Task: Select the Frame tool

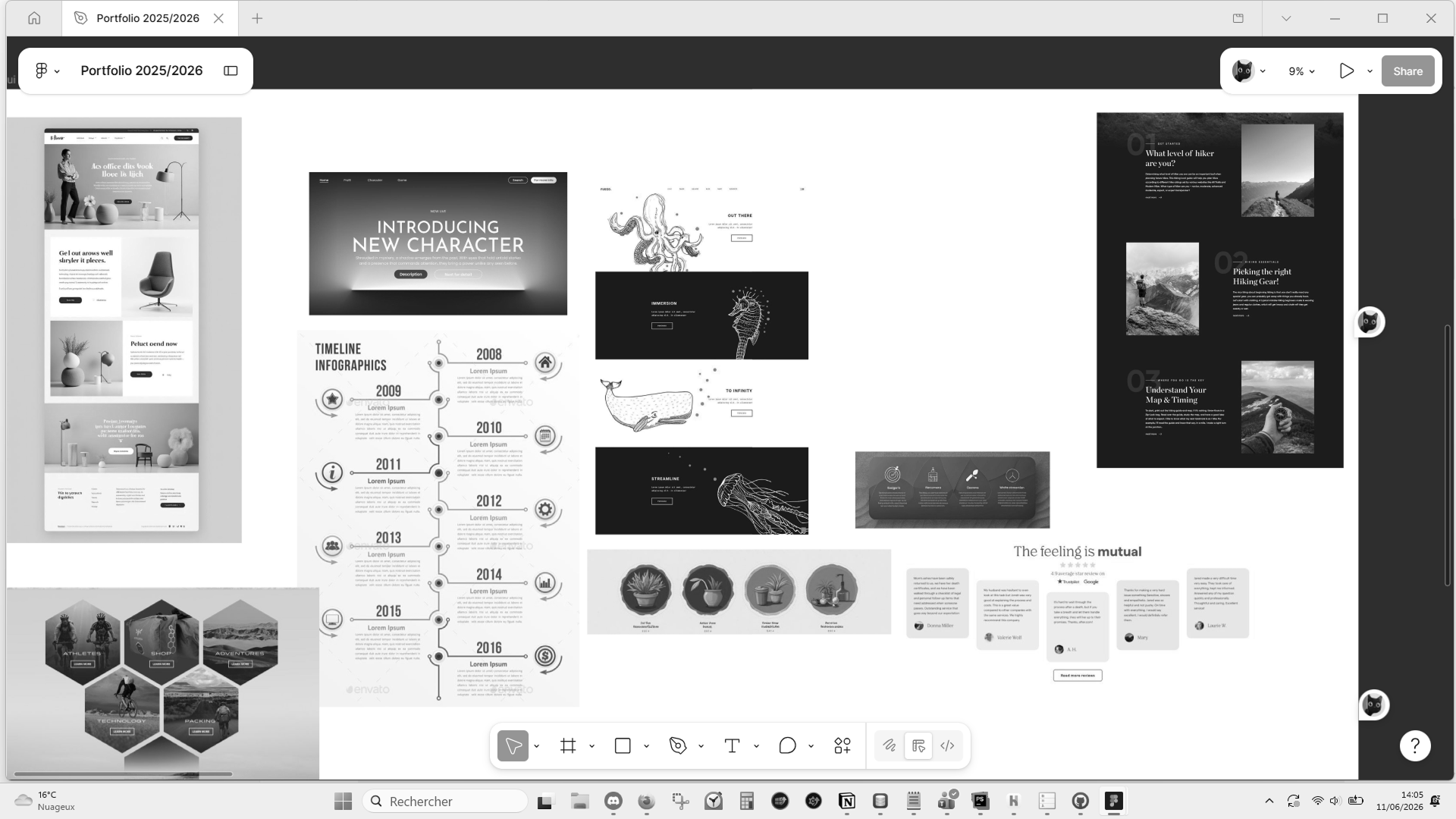Action: point(568,746)
